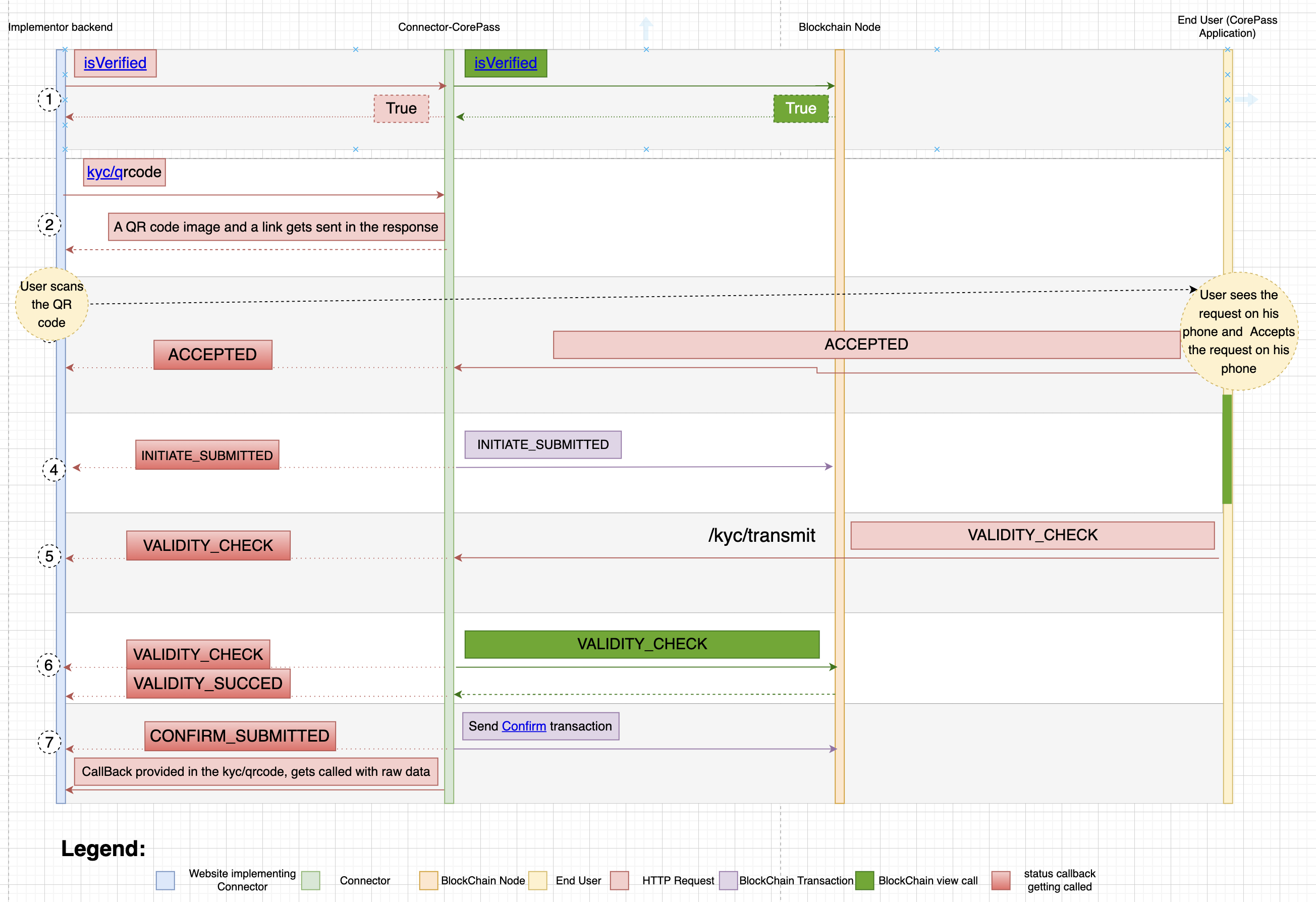Click the red status callback legend swatch
The height and width of the screenshot is (902, 1316).
1001,880
